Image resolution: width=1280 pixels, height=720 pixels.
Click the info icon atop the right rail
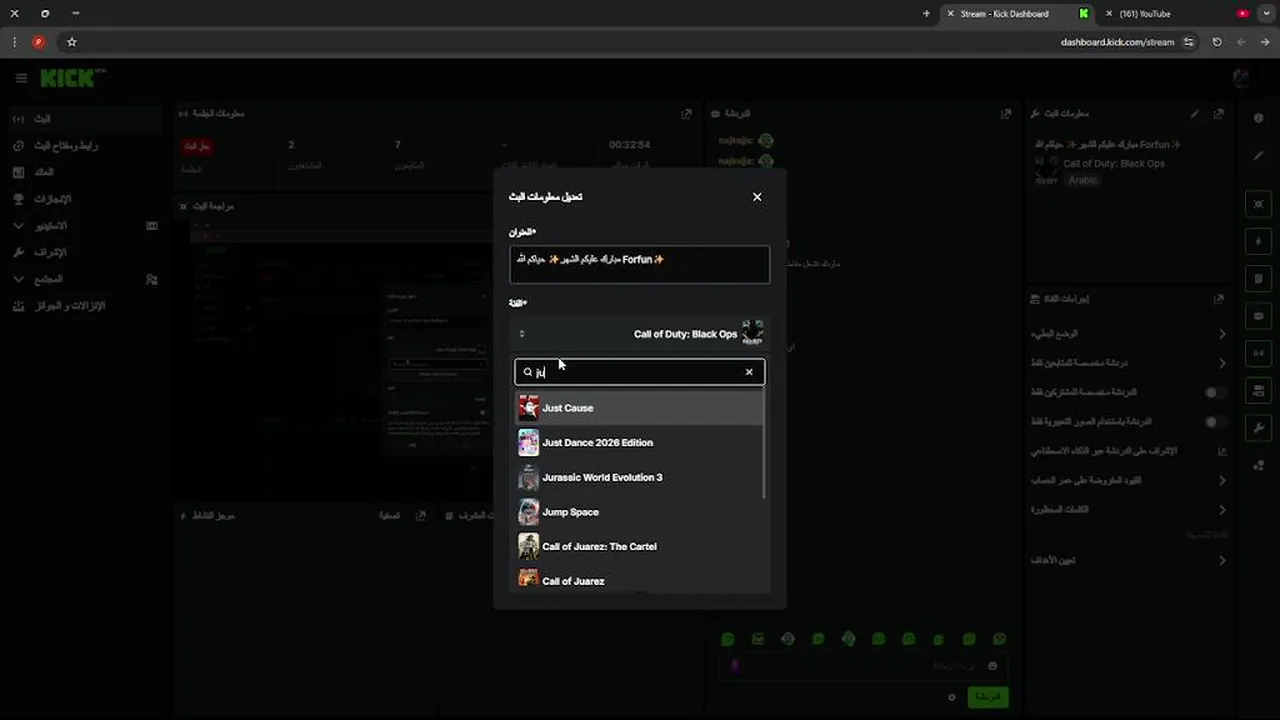coord(1258,118)
